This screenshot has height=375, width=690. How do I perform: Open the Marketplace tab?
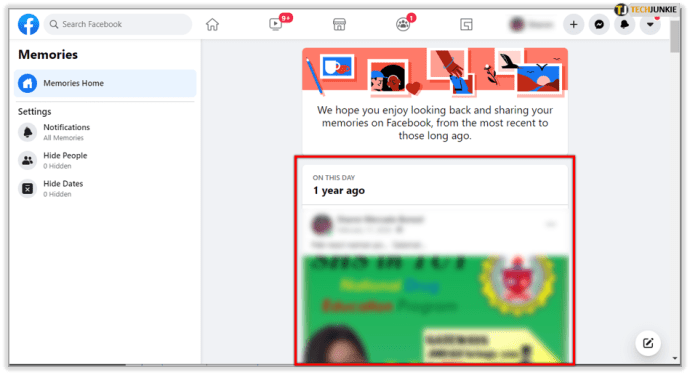point(339,24)
